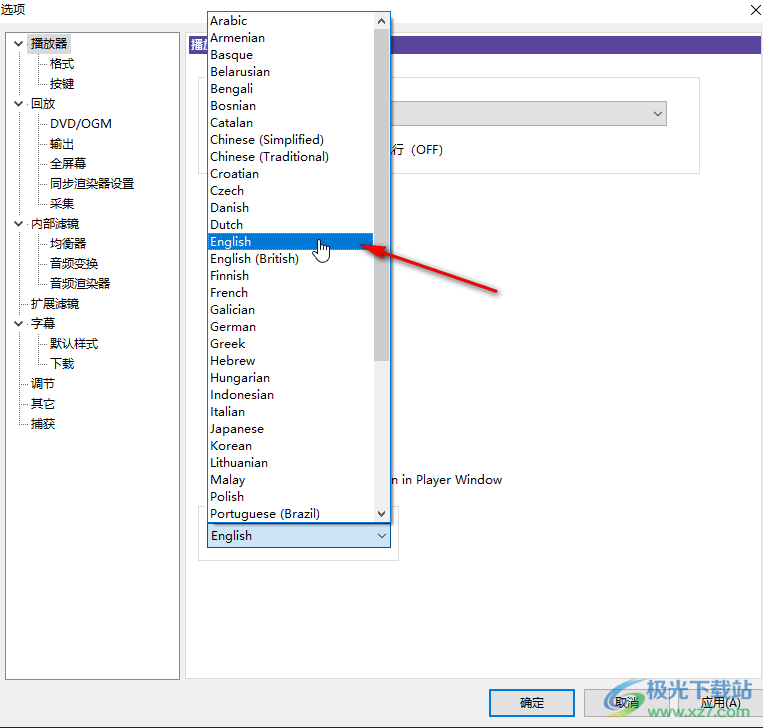Collapse the 内部滤镜 tree node

pyautogui.click(x=18, y=224)
